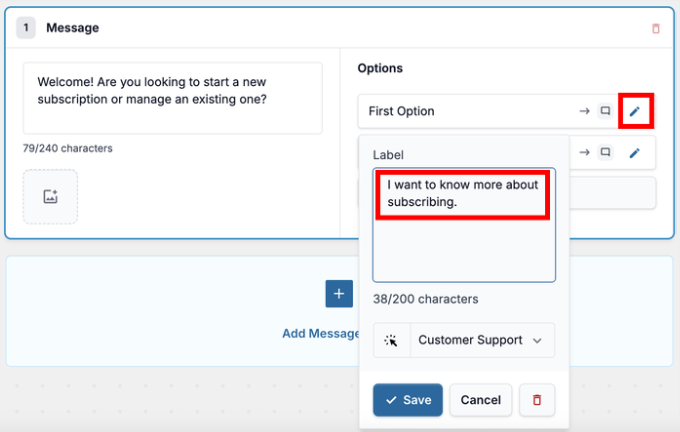
Task: Click the arrow icon on First Option
Action: 585,111
